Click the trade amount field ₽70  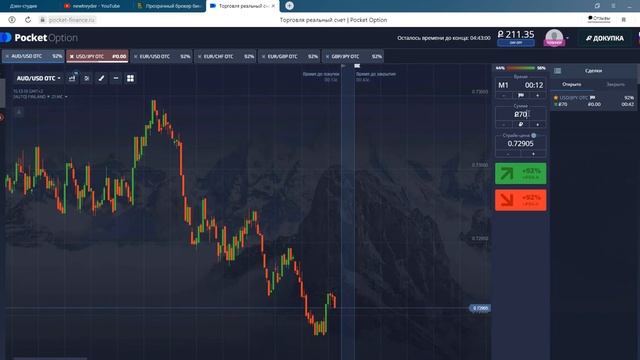point(520,114)
